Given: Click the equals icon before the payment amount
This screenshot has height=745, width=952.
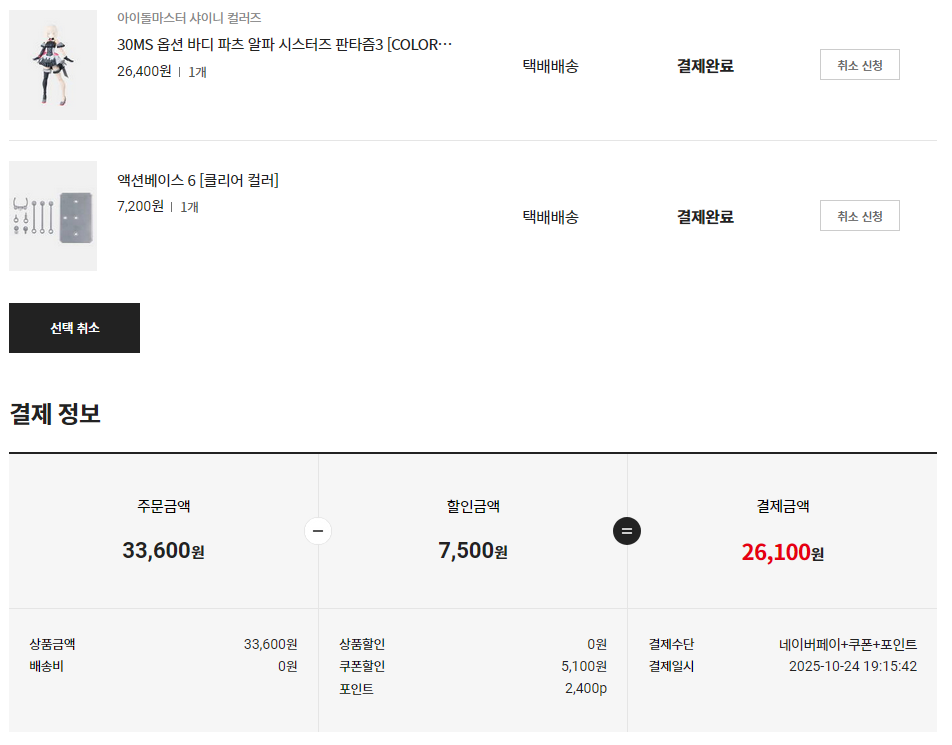Looking at the screenshot, I should coord(627,531).
